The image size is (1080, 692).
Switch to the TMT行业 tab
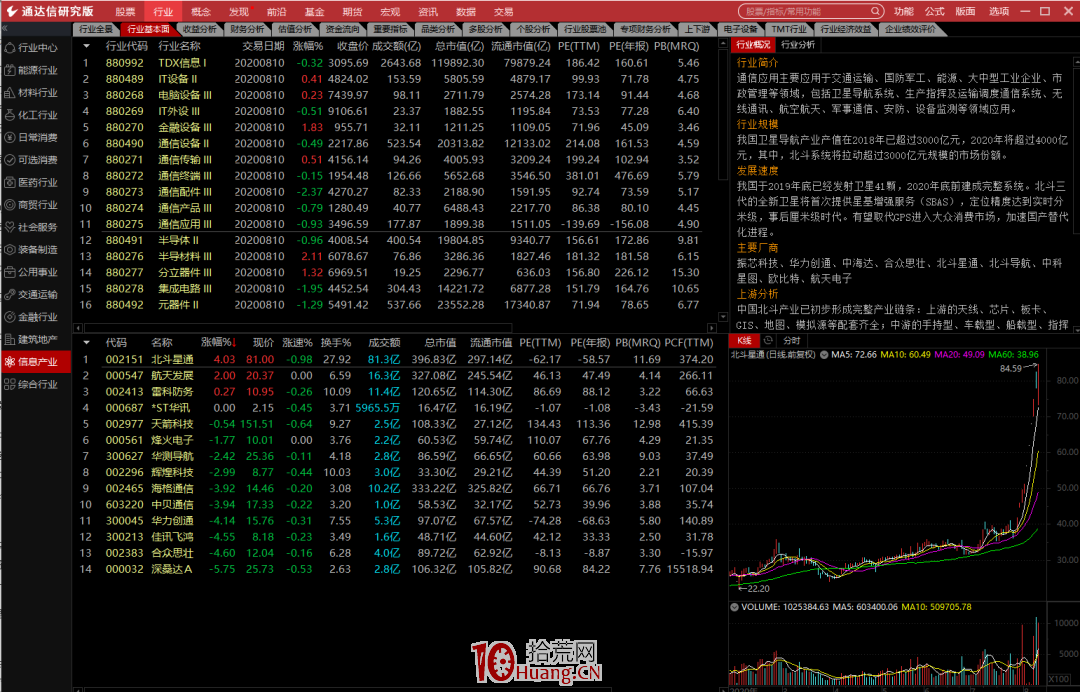pyautogui.click(x=789, y=30)
